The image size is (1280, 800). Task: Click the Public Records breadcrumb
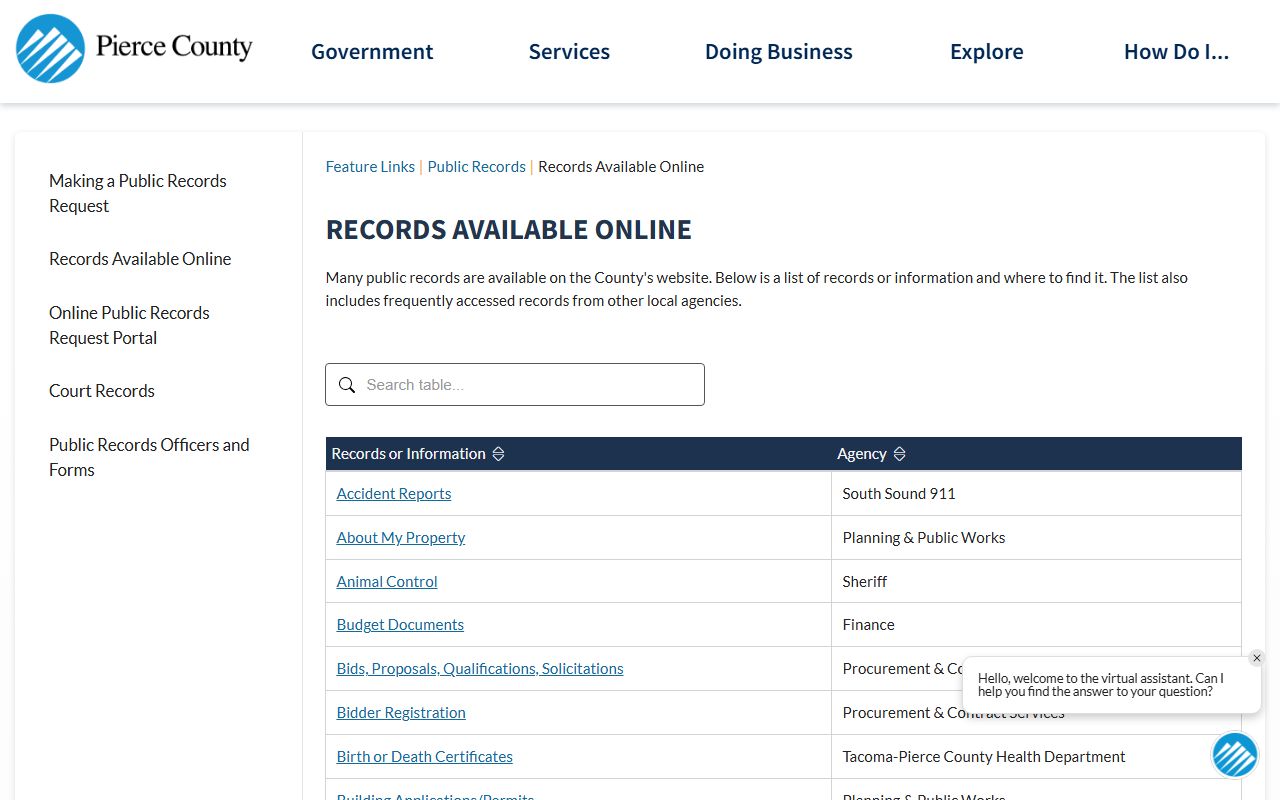point(476,167)
